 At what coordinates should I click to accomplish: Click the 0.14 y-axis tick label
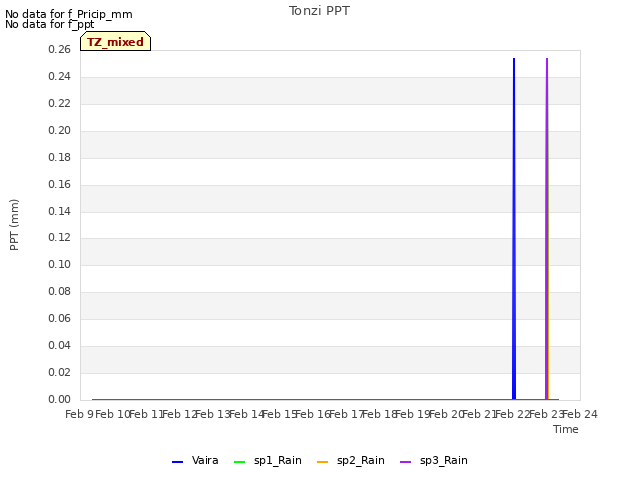pyautogui.click(x=59, y=211)
